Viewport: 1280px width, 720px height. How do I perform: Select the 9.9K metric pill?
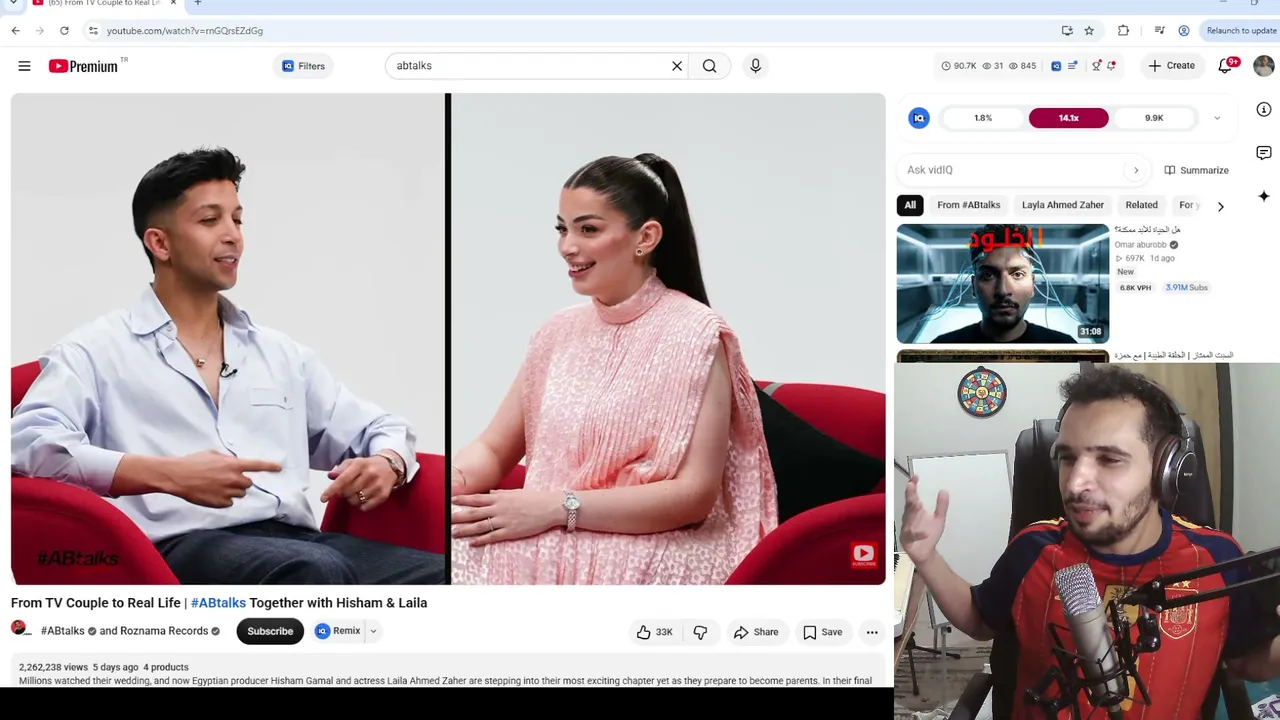[1154, 118]
